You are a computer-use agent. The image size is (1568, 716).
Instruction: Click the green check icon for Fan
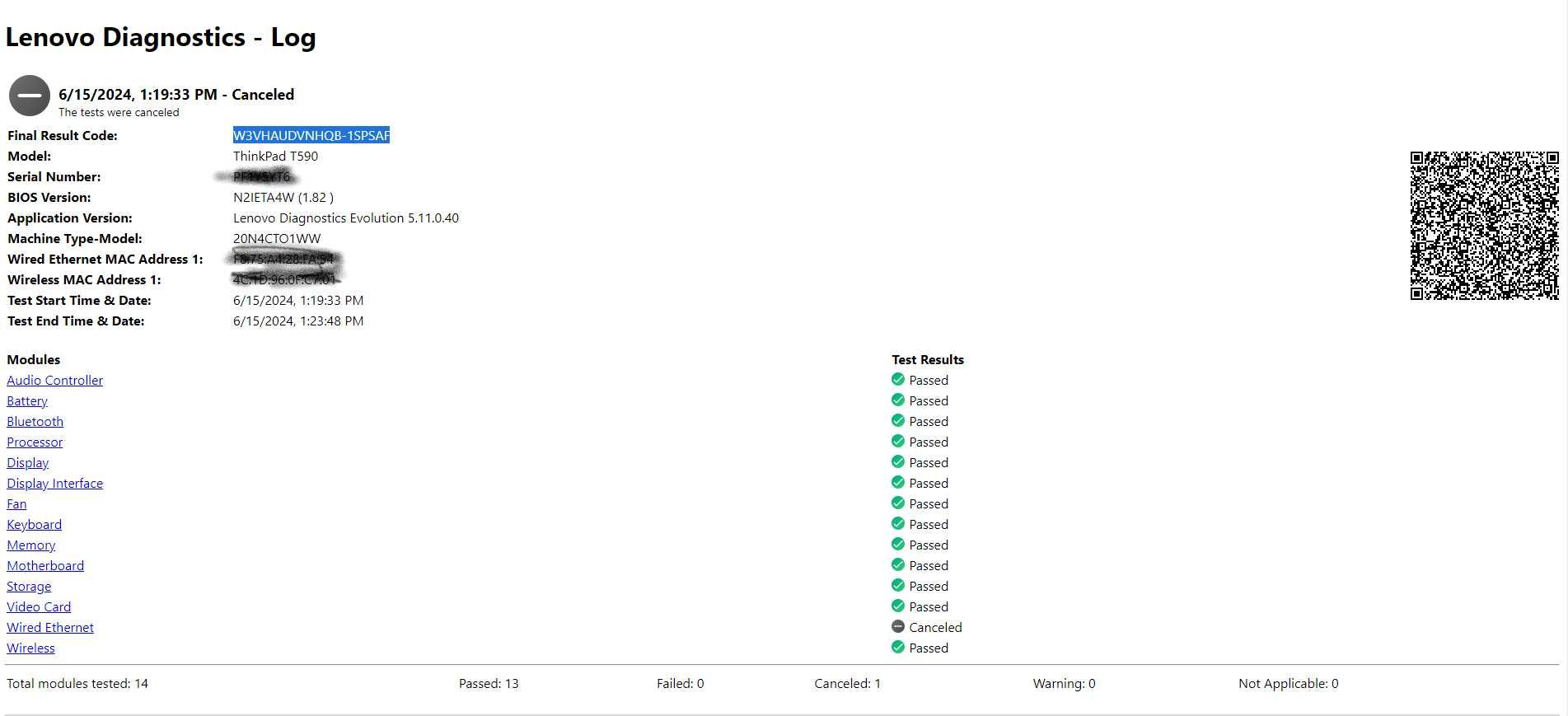pos(898,503)
